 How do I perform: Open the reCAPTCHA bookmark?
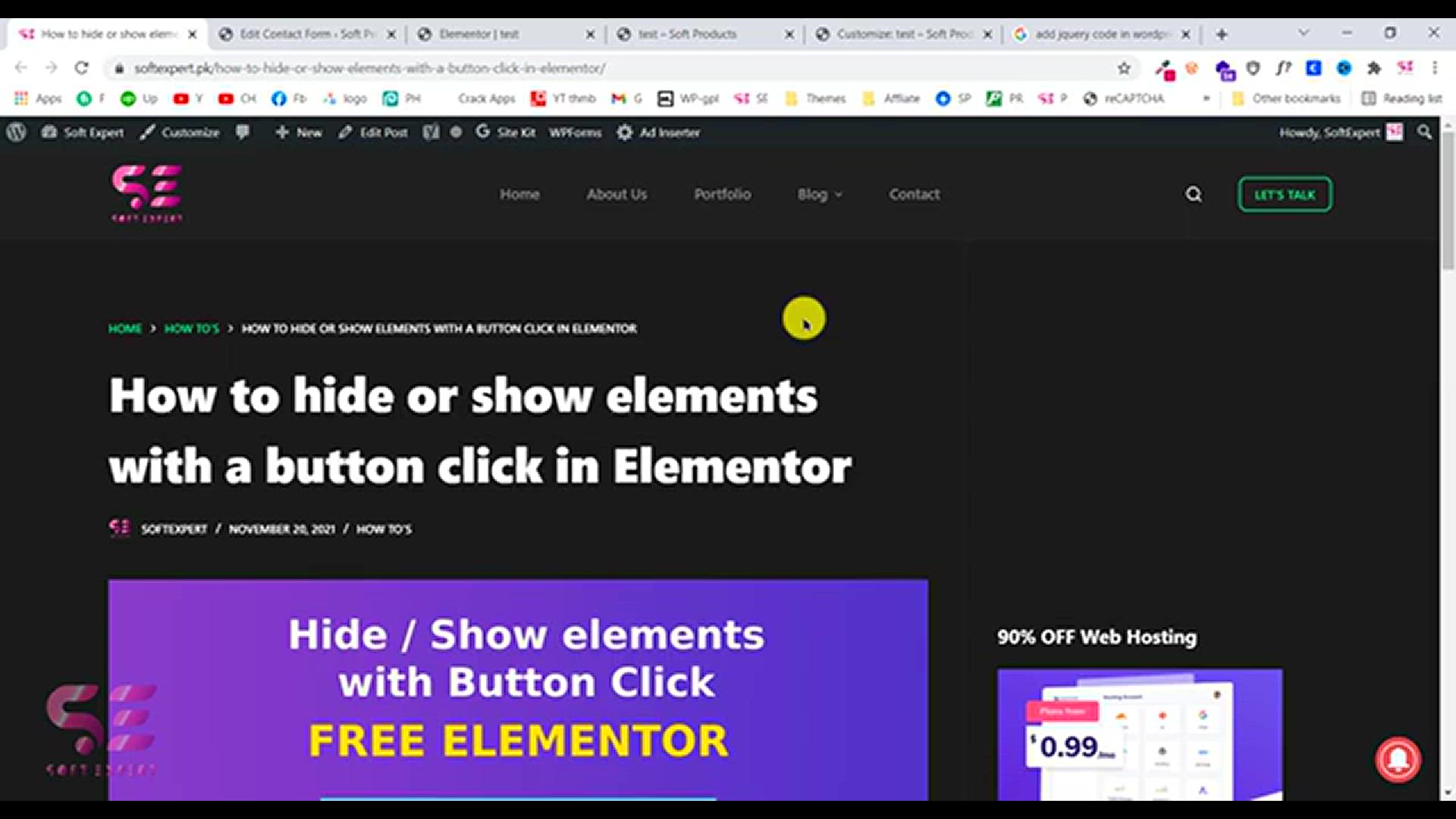[1123, 99]
